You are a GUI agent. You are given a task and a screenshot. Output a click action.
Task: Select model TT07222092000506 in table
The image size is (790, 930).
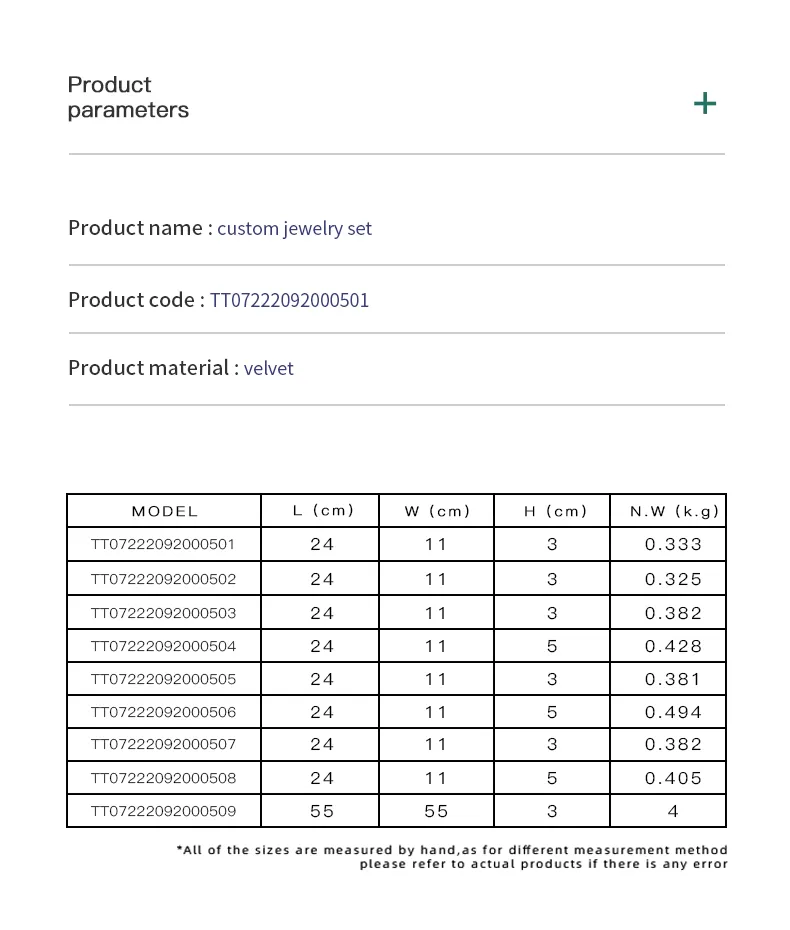coord(163,712)
